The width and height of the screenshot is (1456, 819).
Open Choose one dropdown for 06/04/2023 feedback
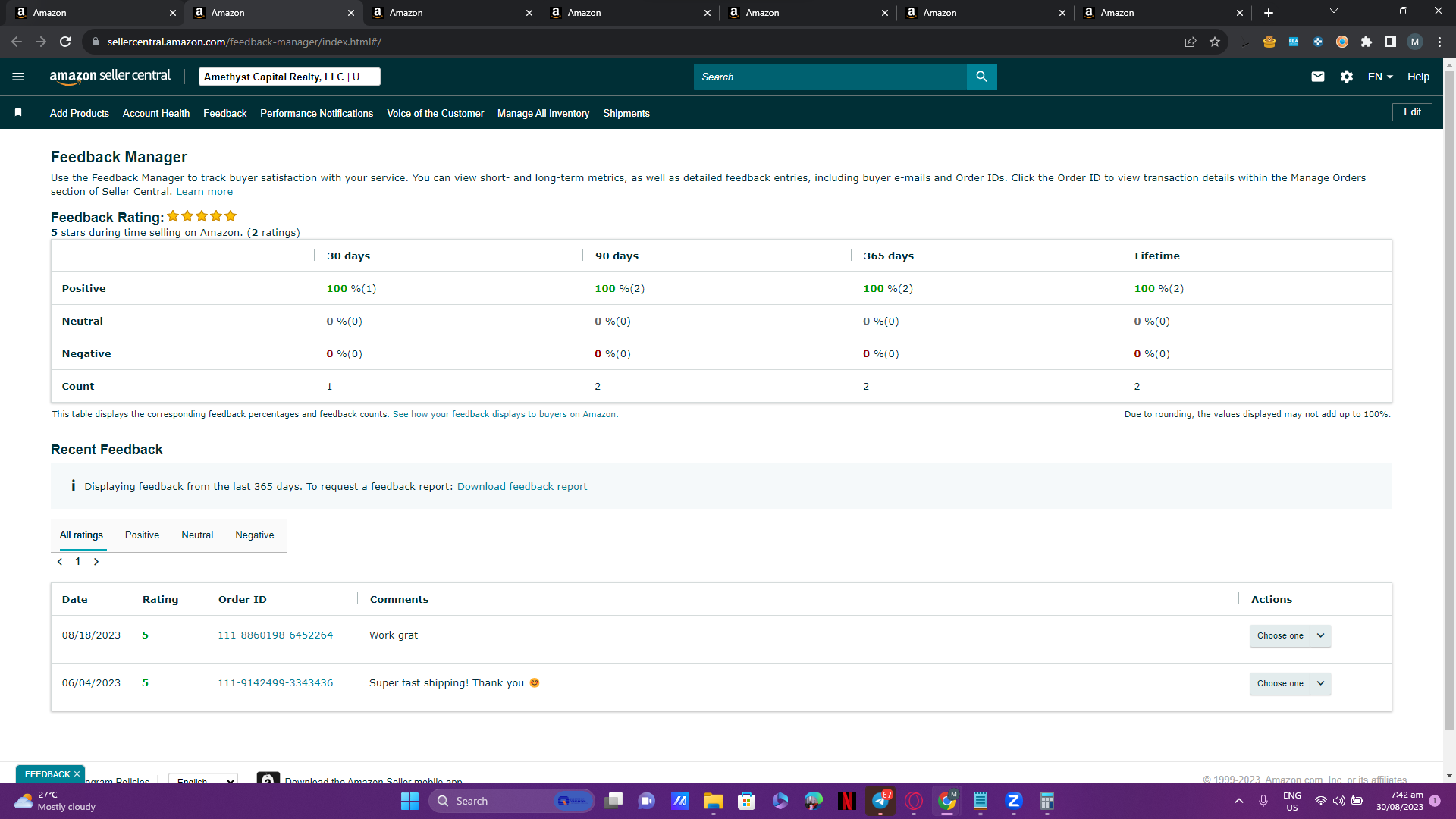[1290, 683]
